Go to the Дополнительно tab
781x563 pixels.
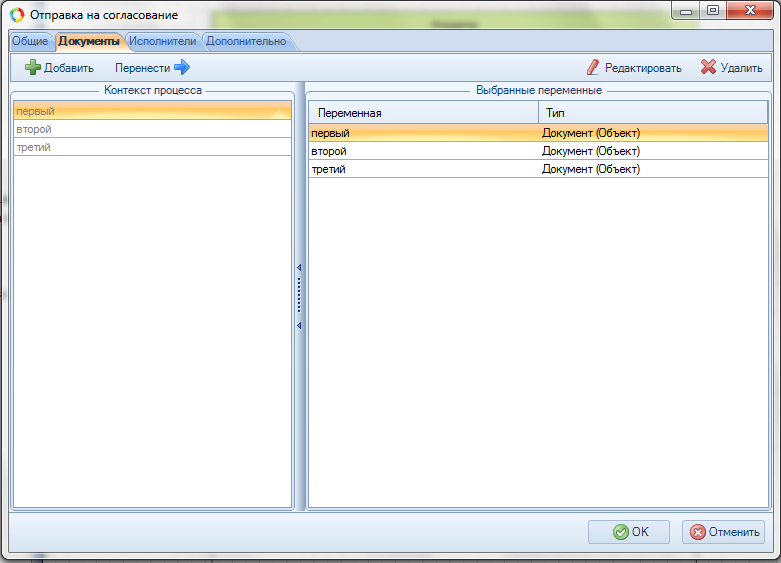[246, 41]
